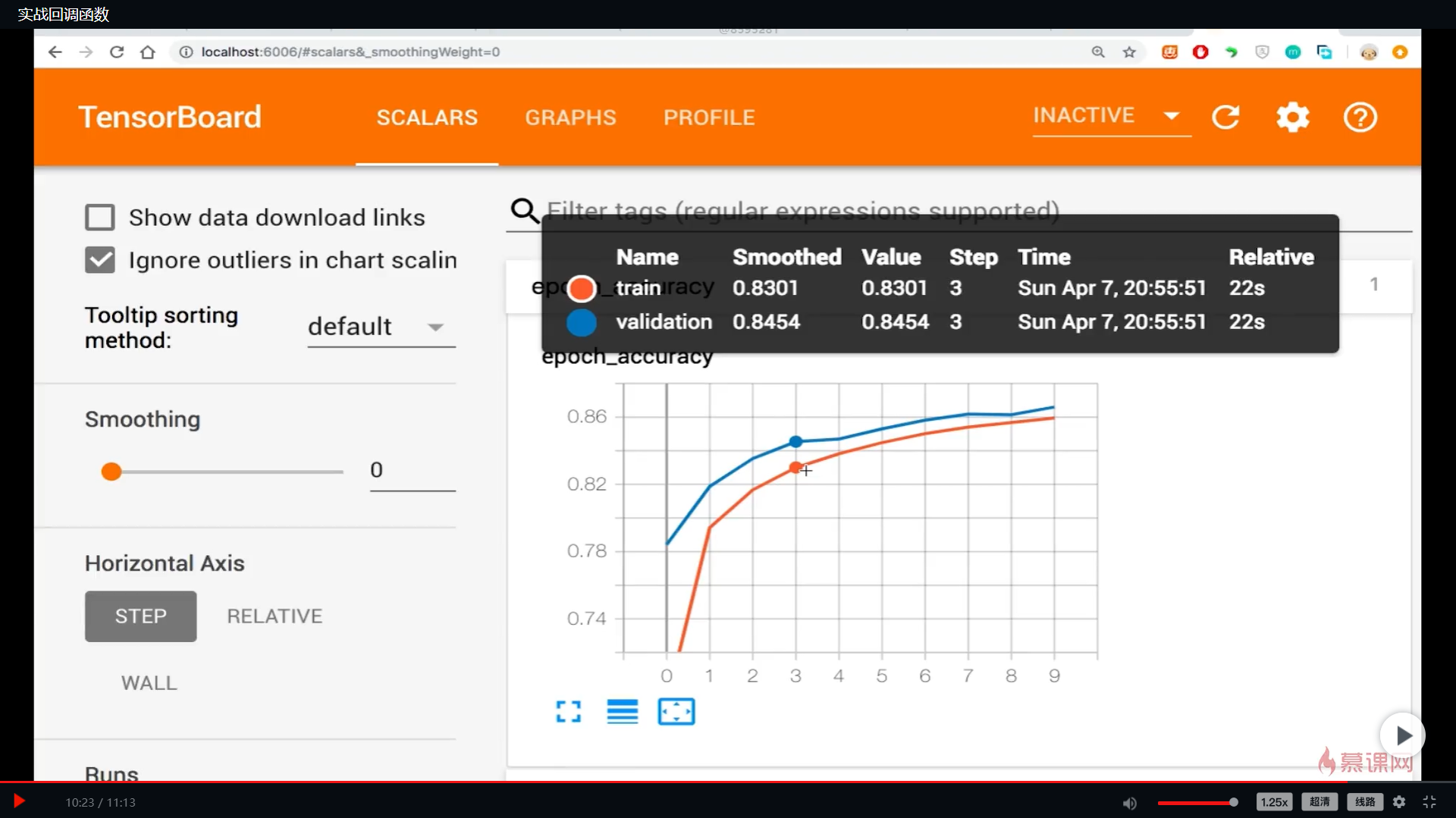Select WALL horizontal axis
1456x818 pixels.
tap(149, 683)
